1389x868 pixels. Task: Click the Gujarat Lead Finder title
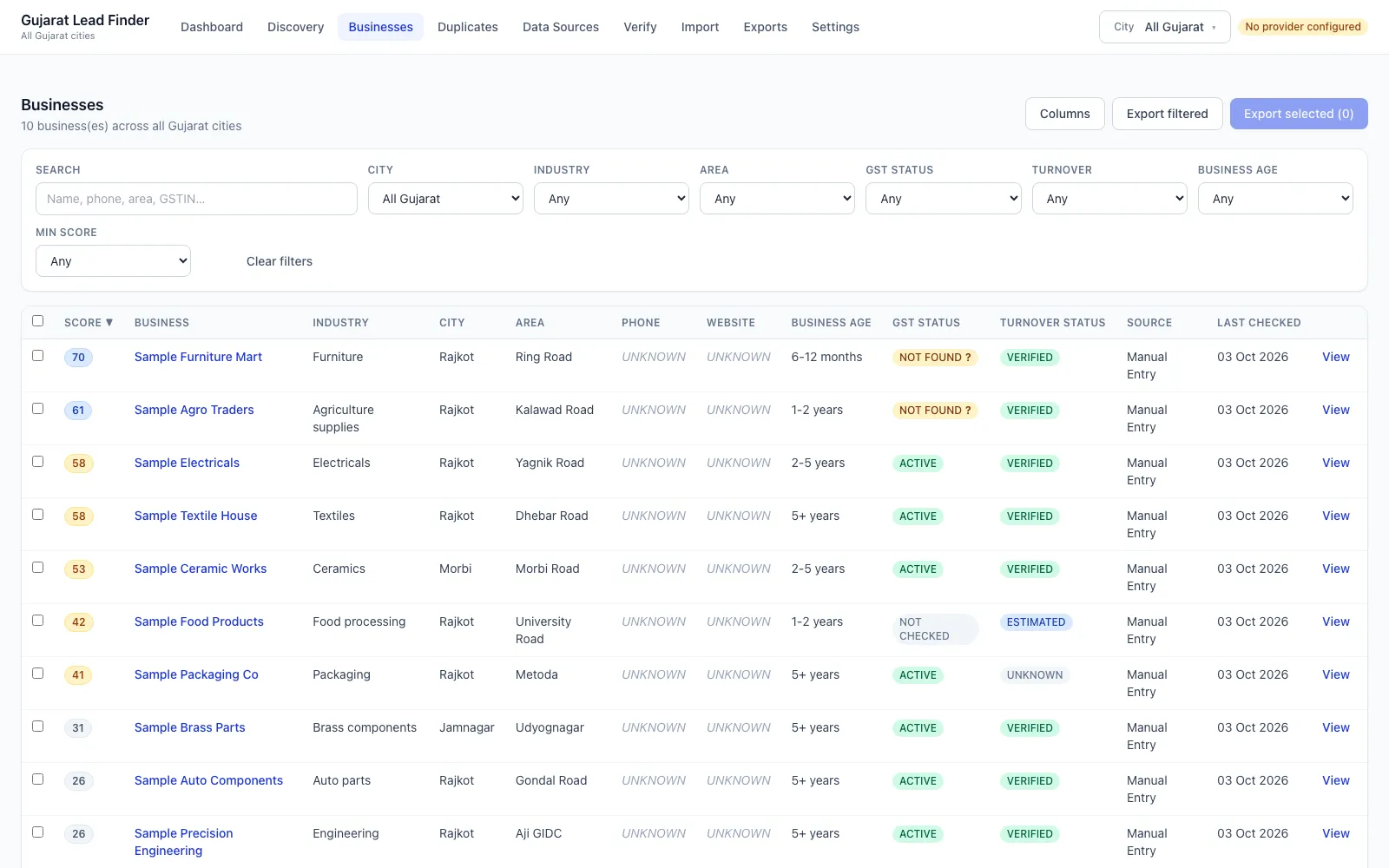[x=85, y=20]
